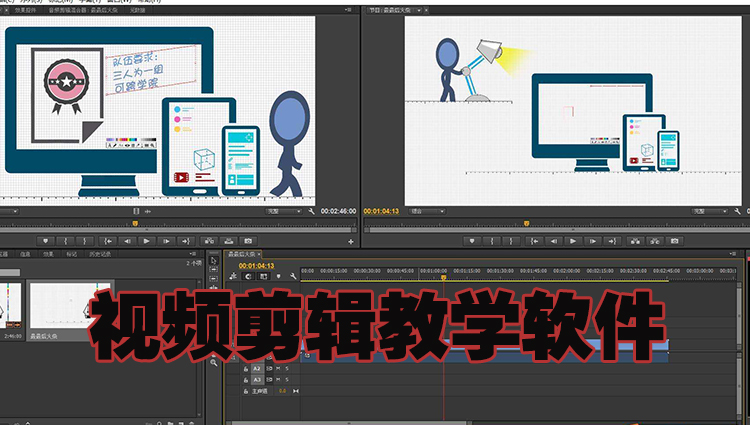This screenshot has height=425, width=750.
Task: Play the clip in the Source monitor
Action: 147,241
